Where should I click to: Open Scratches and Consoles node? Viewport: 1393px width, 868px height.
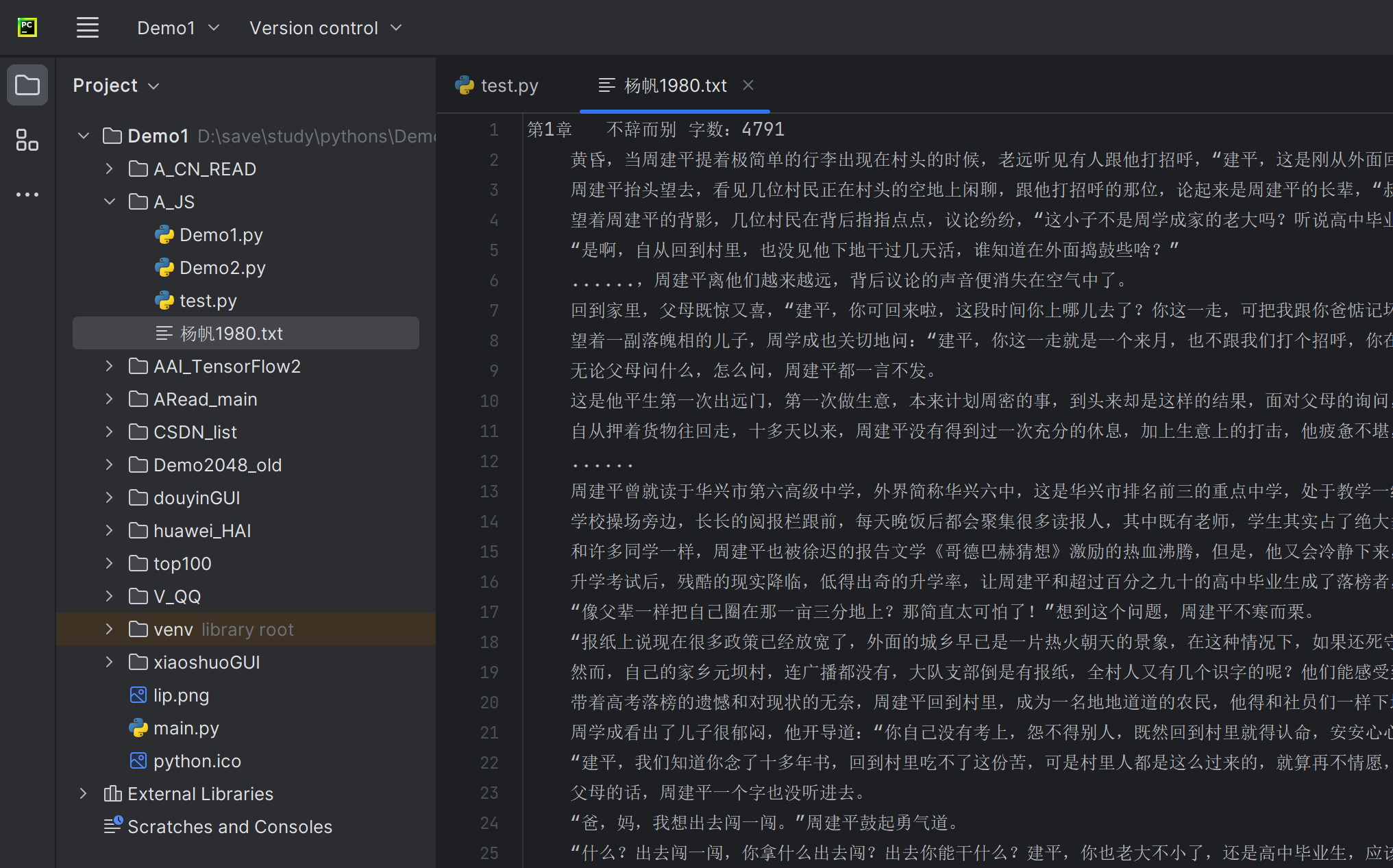point(230,827)
